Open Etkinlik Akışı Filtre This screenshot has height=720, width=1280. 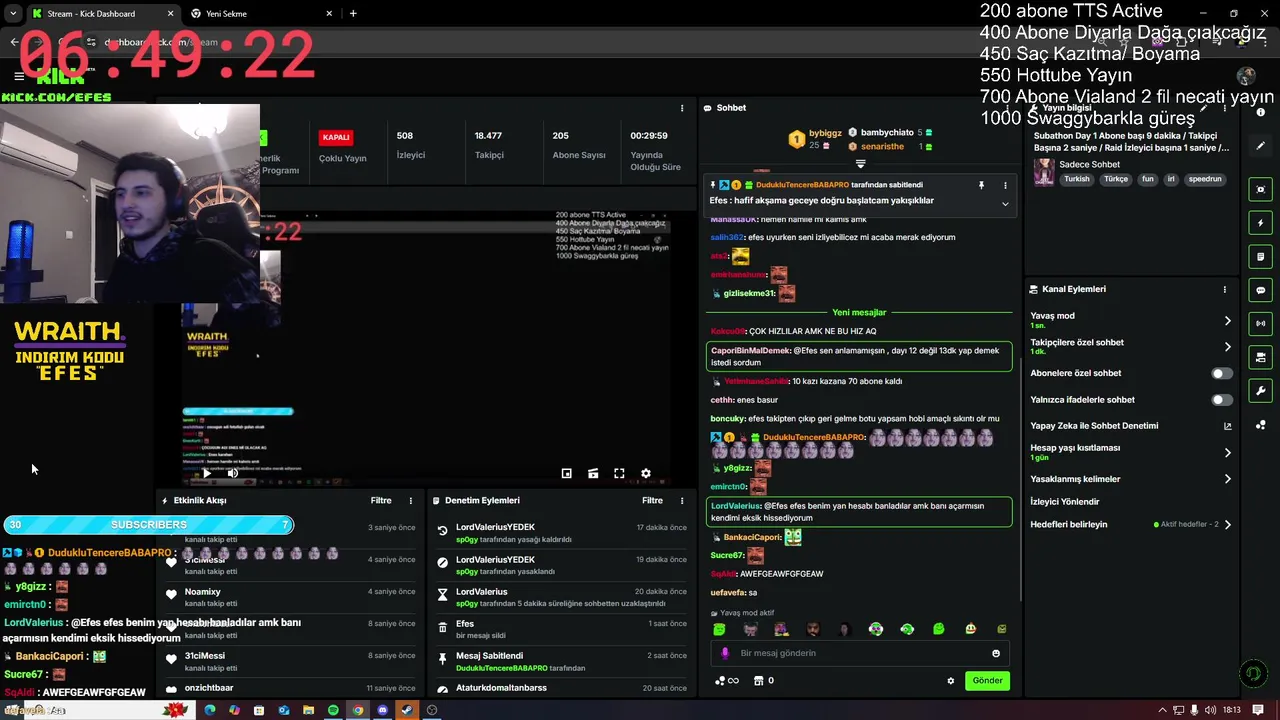[381, 500]
